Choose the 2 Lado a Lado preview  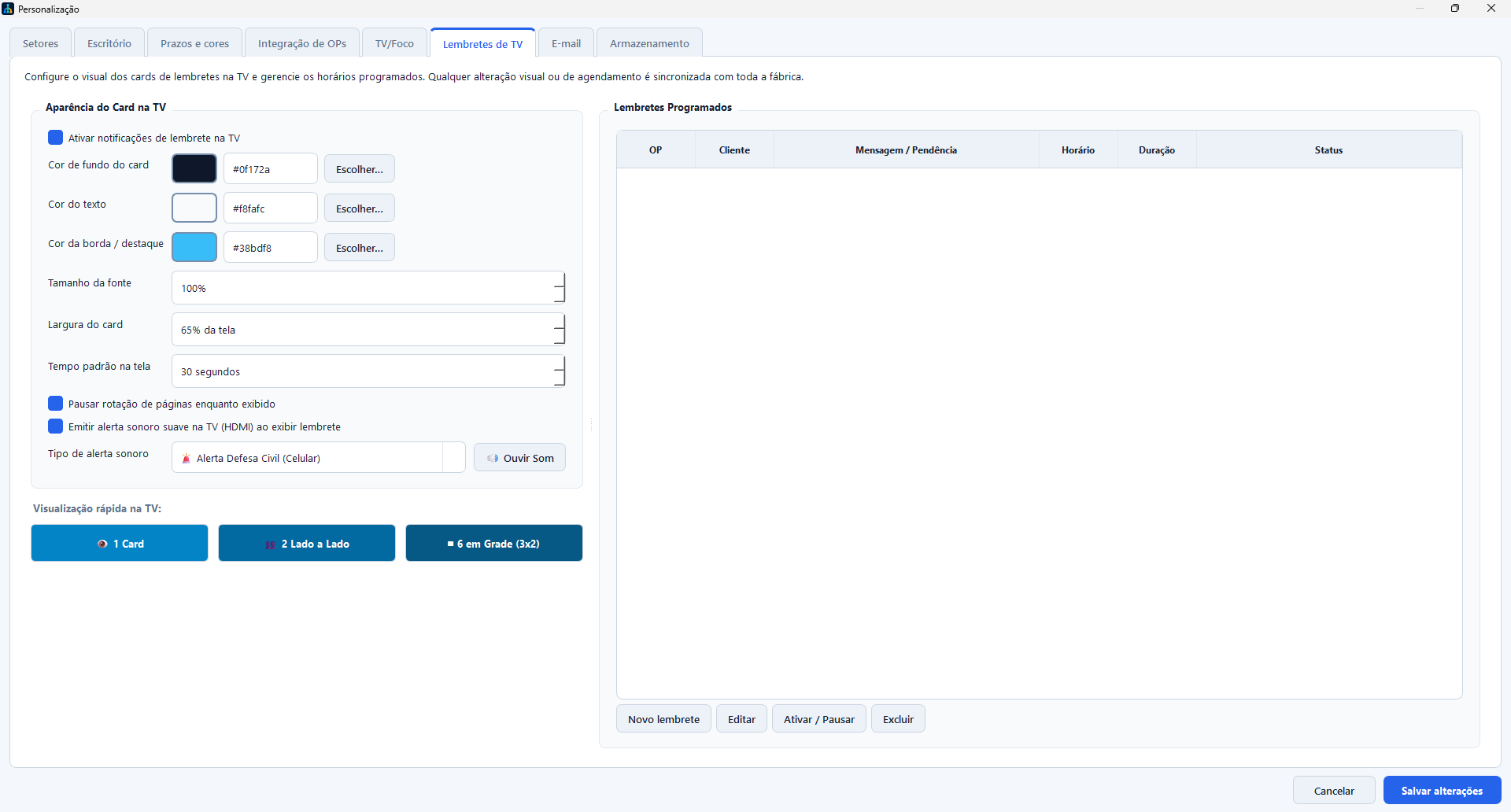pos(307,543)
